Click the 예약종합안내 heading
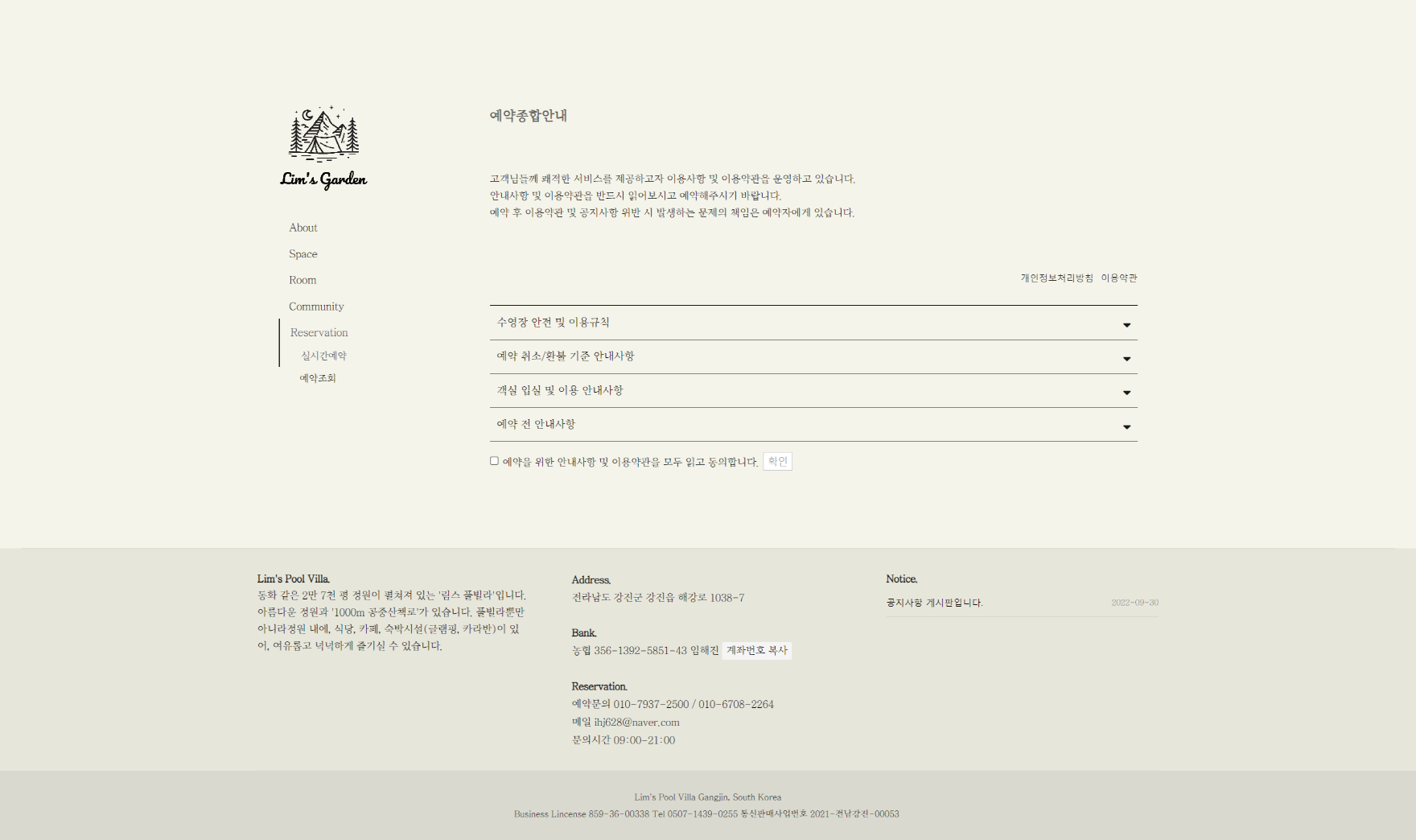The width and height of the screenshot is (1416, 840). coord(529,116)
